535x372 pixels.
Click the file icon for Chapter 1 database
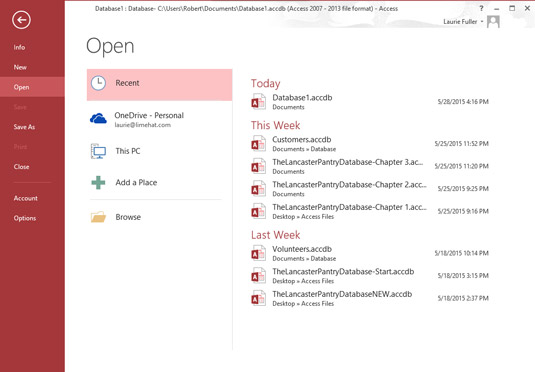pos(258,211)
